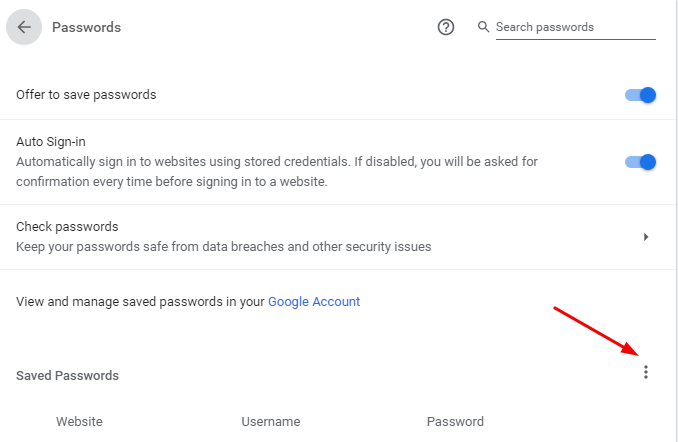Click the Saved Passwords section heading

(67, 376)
